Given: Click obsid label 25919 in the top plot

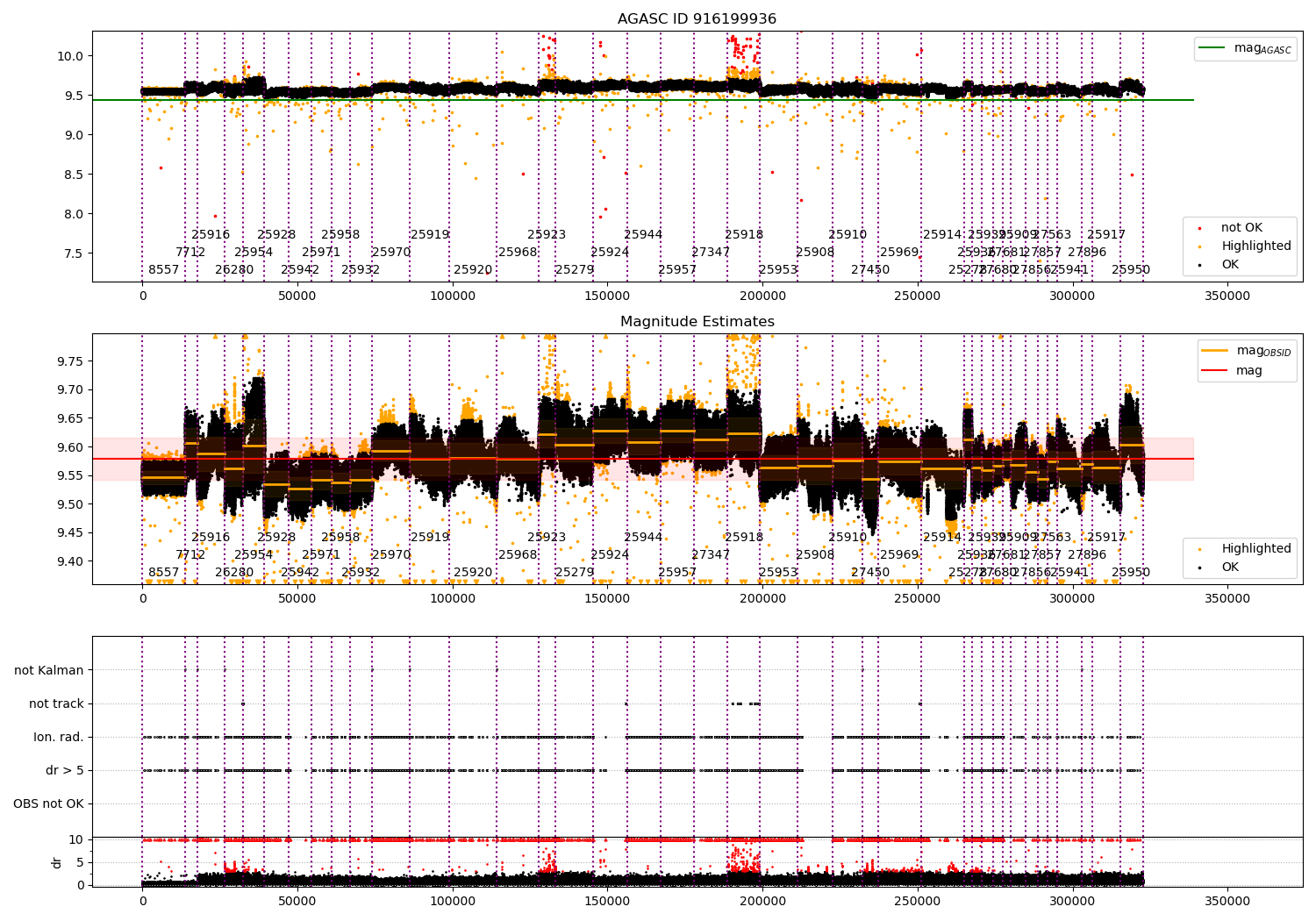Looking at the screenshot, I should click(430, 235).
